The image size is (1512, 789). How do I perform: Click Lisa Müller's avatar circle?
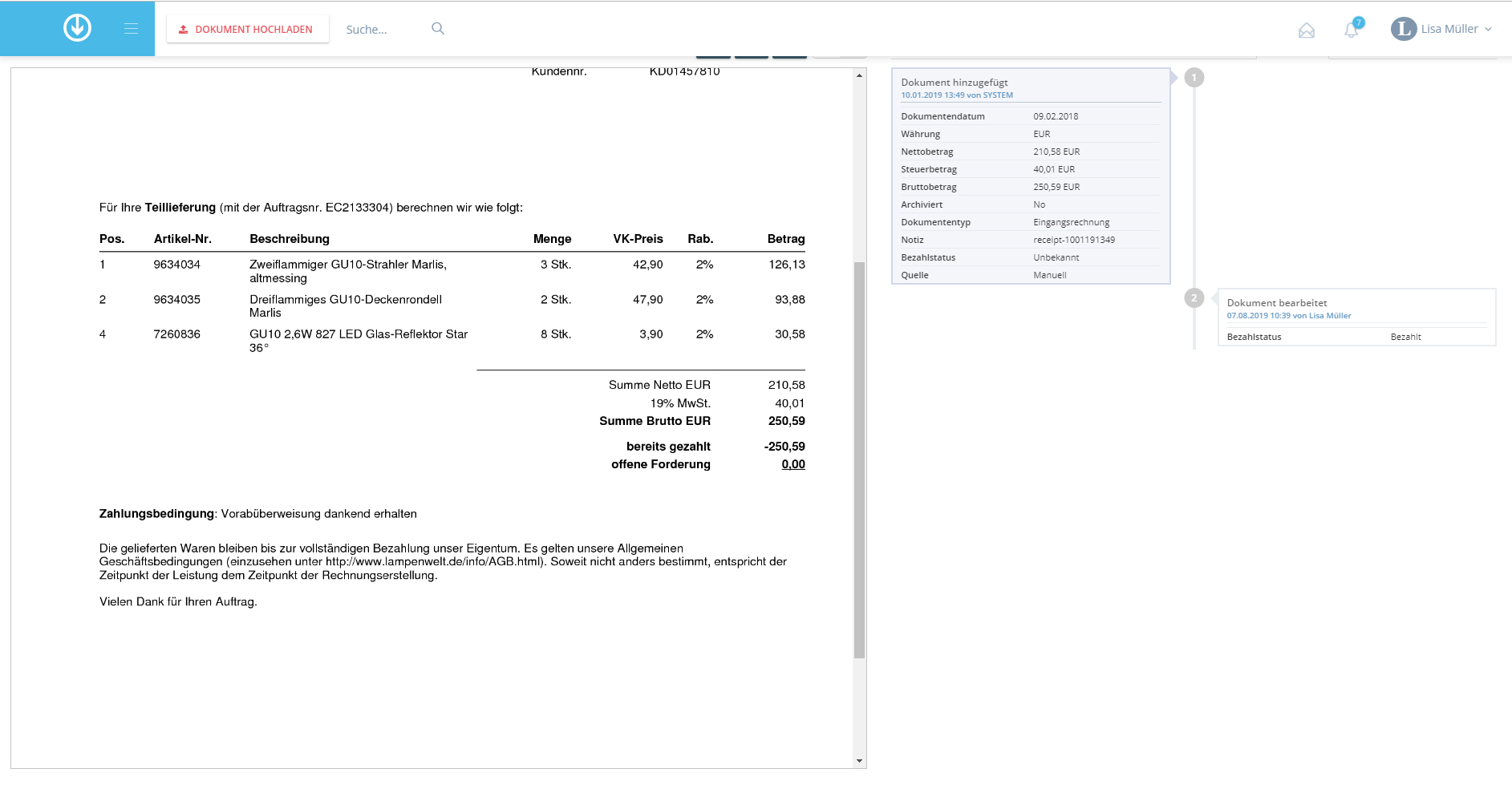pyautogui.click(x=1403, y=29)
